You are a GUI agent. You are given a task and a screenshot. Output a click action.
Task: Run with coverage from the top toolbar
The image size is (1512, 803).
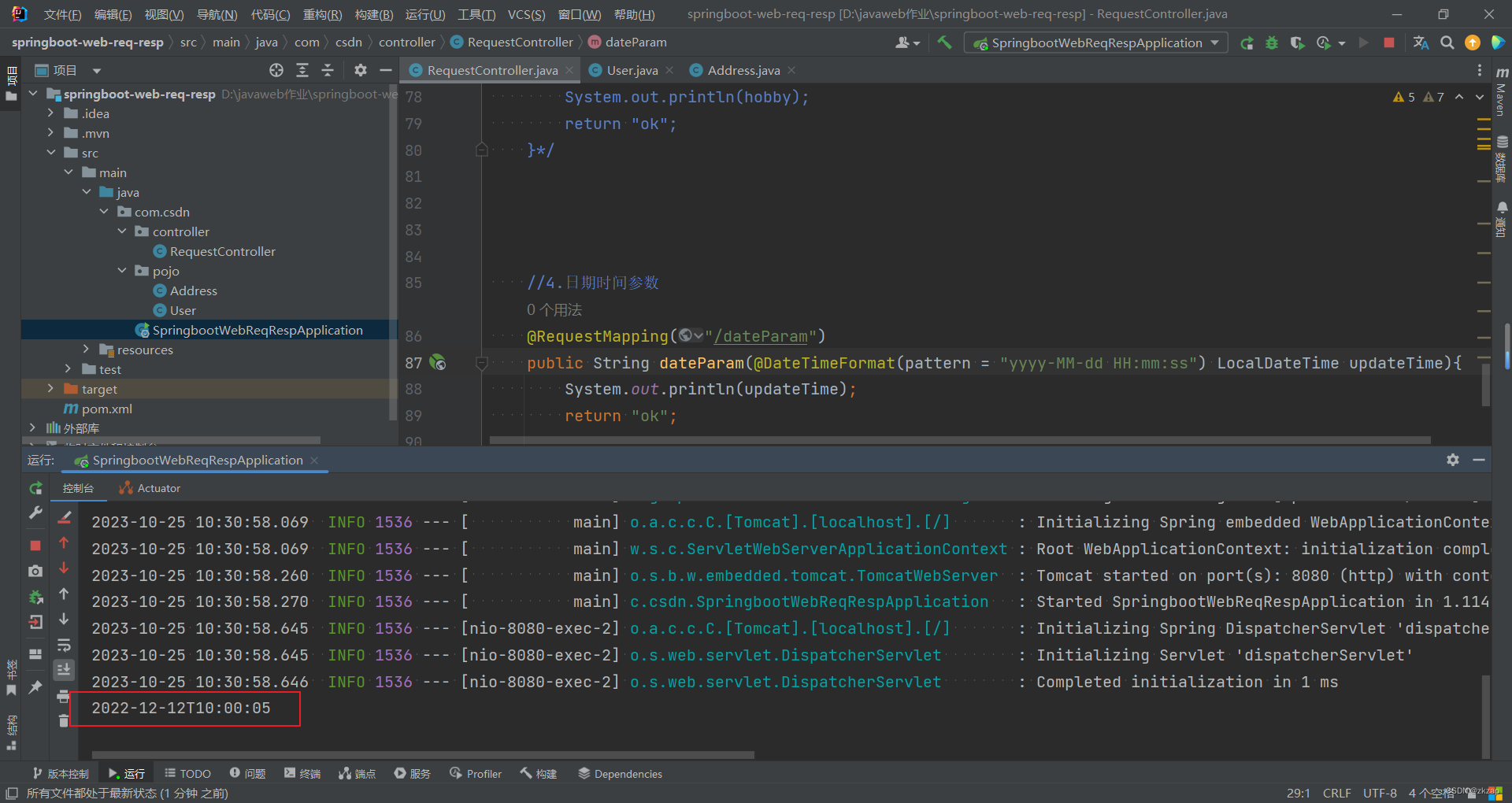[1297, 43]
